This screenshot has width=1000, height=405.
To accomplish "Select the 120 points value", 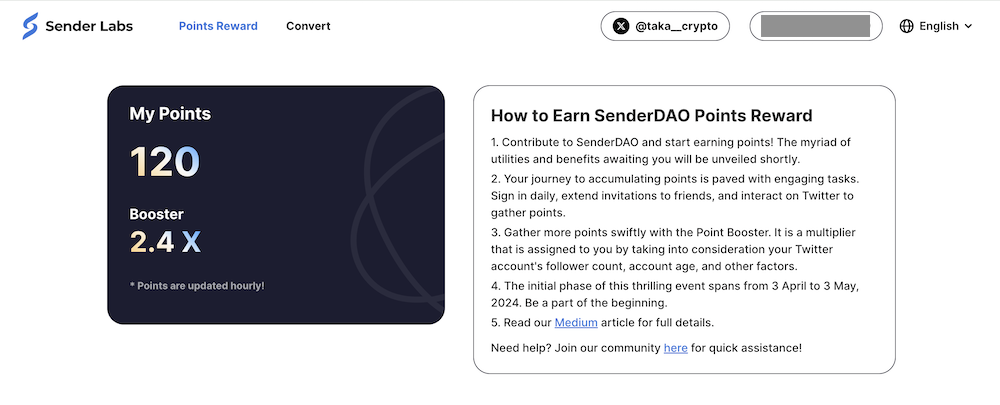I will pyautogui.click(x=164, y=162).
